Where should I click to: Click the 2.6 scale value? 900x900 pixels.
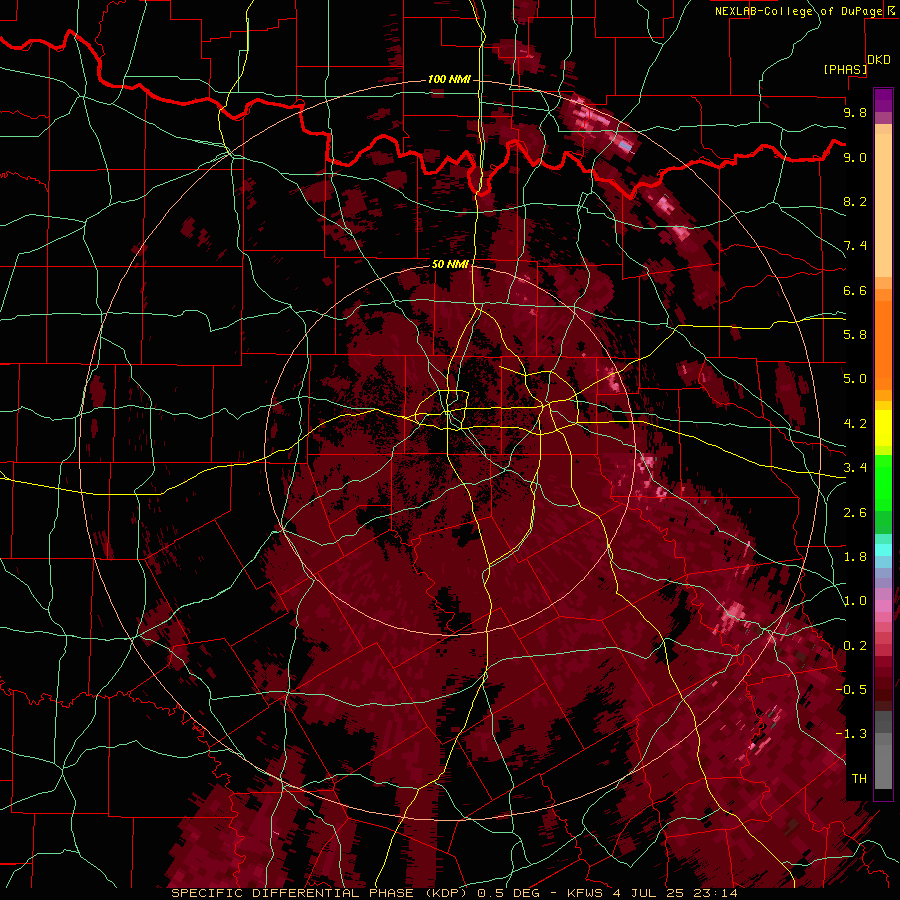855,513
